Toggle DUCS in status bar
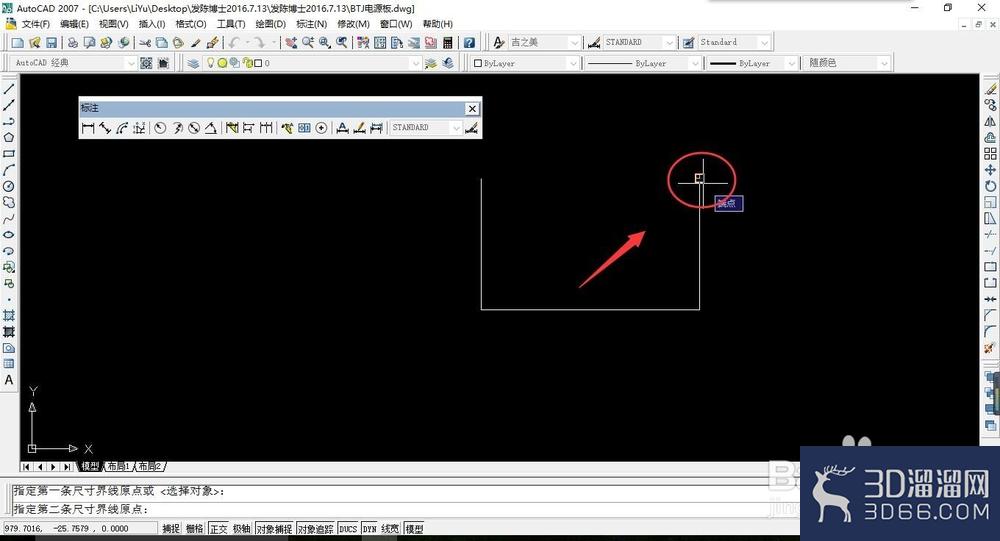This screenshot has height=541, width=1000. [x=348, y=528]
